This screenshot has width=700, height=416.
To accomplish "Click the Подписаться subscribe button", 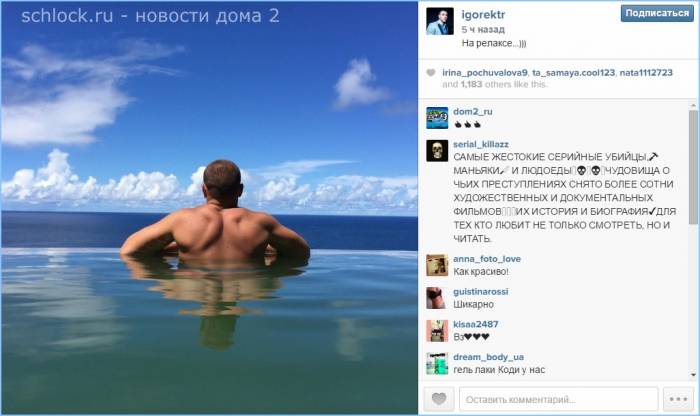I will [x=657, y=13].
